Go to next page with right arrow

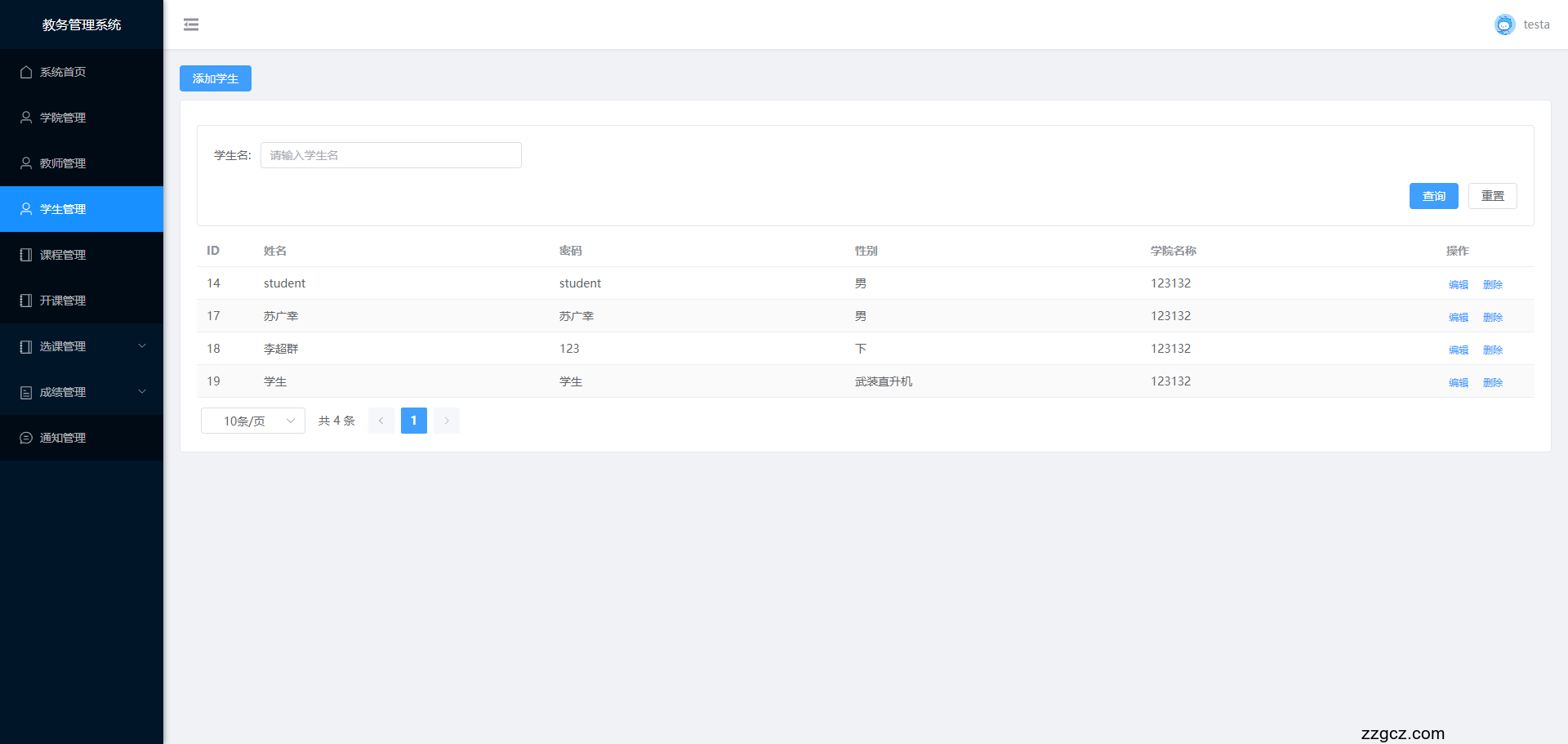(447, 421)
